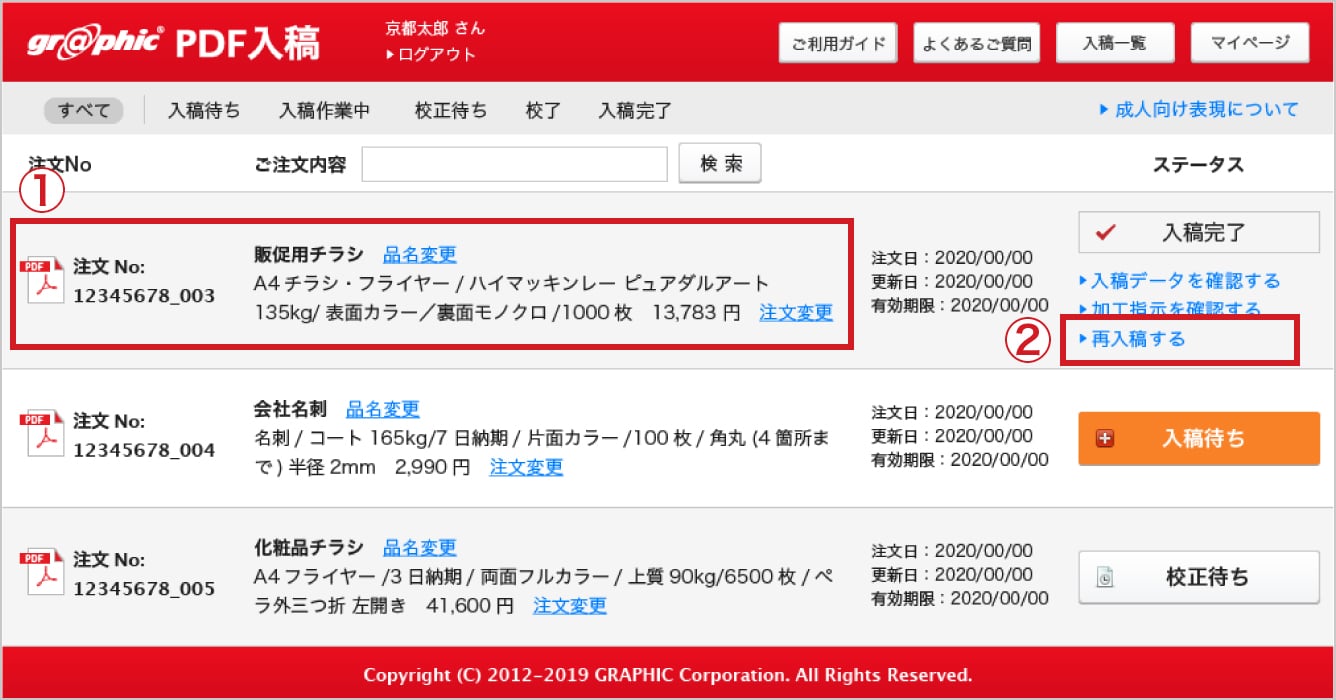The height and width of the screenshot is (700, 1336).
Task: Switch to the 入稿待ち filter tab
Action: [x=204, y=110]
